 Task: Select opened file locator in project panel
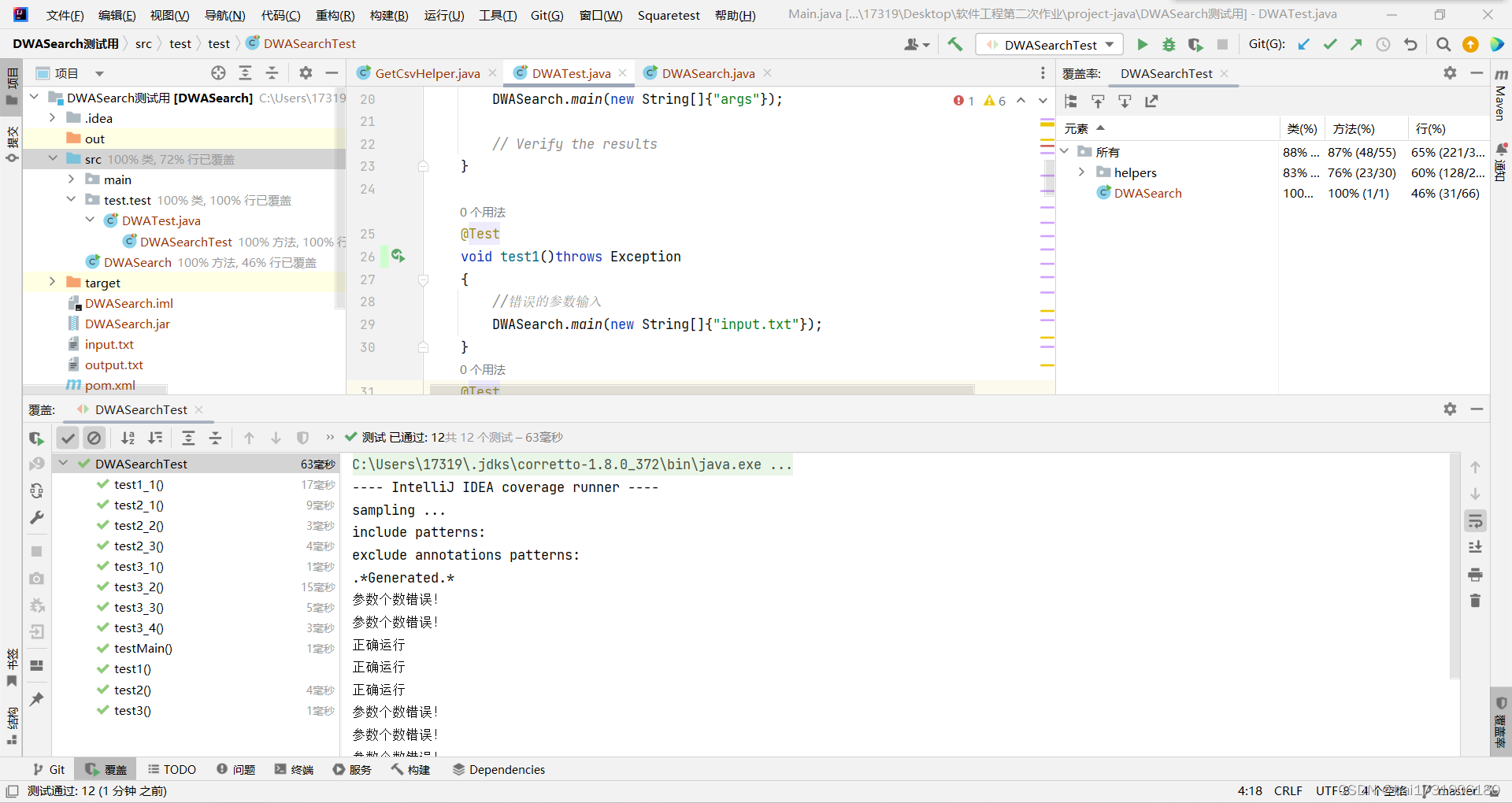pos(218,73)
